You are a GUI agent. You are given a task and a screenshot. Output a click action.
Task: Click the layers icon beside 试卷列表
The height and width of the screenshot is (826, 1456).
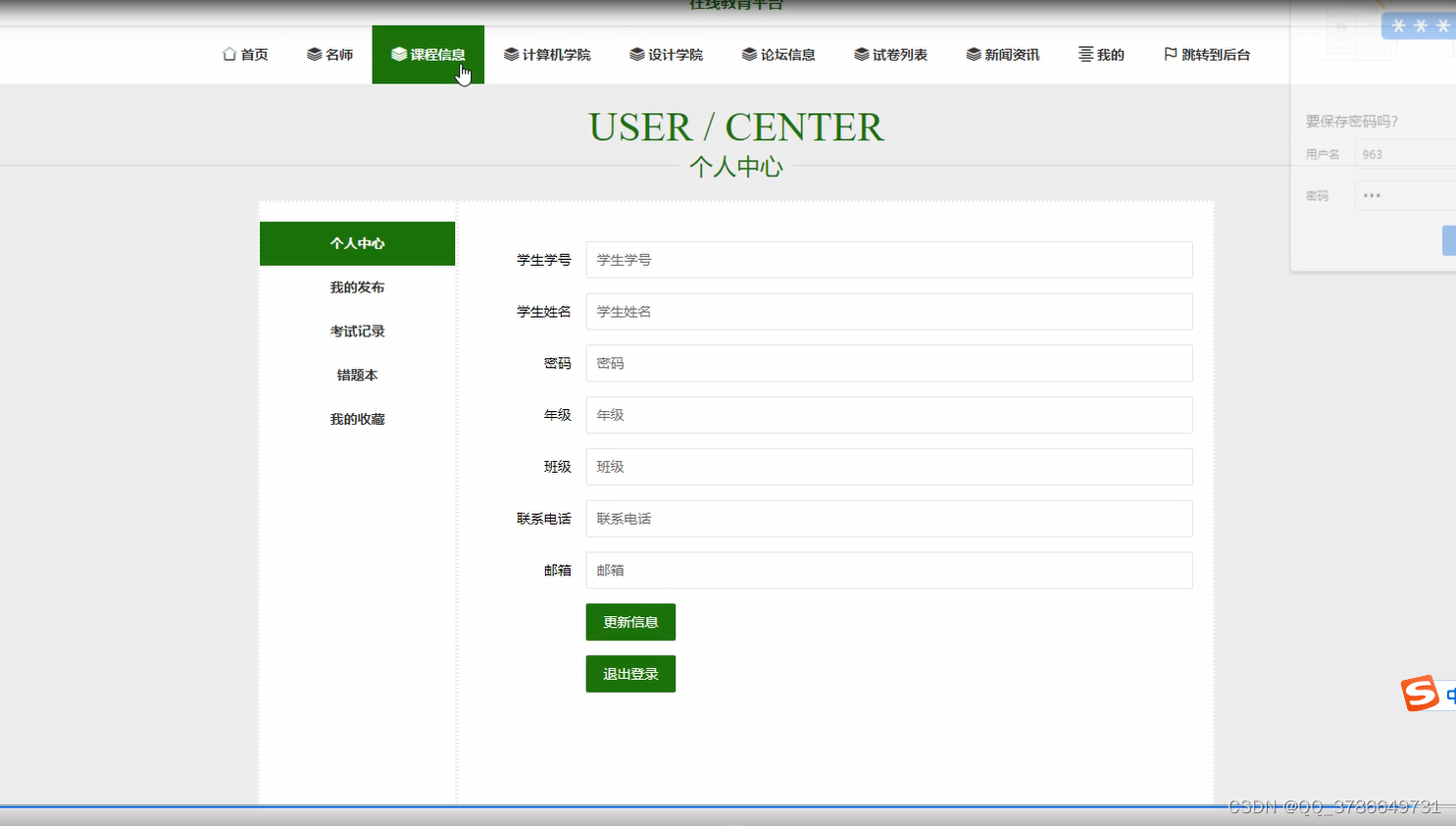(861, 54)
